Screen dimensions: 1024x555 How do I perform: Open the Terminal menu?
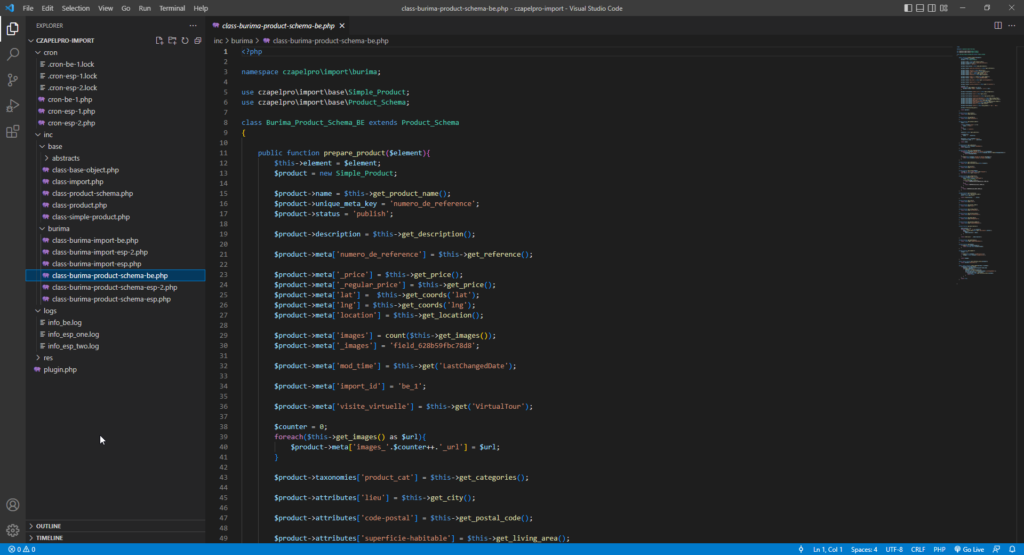coord(172,8)
